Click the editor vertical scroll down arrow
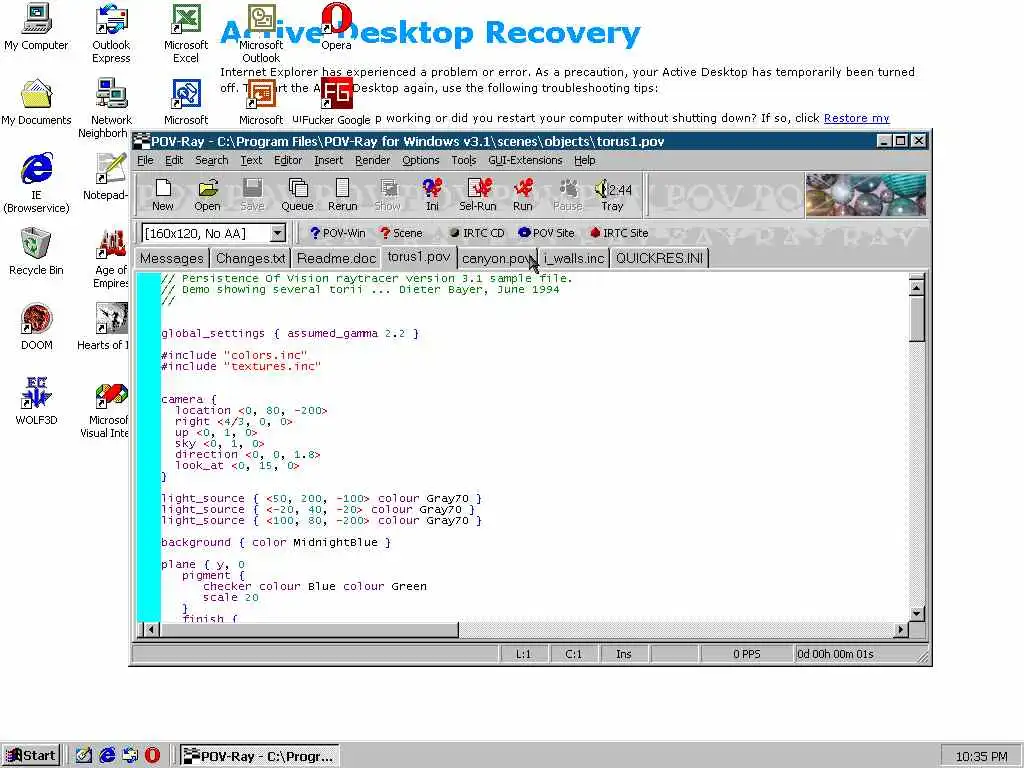 point(917,613)
